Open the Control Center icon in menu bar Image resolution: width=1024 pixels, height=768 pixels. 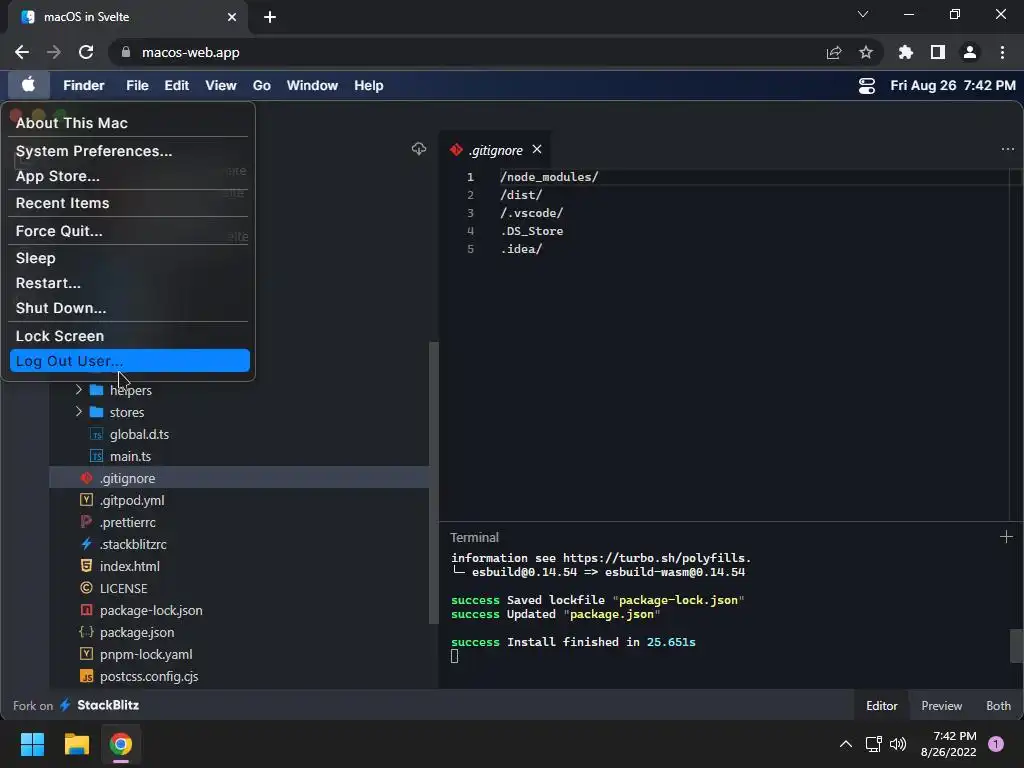[x=867, y=86]
